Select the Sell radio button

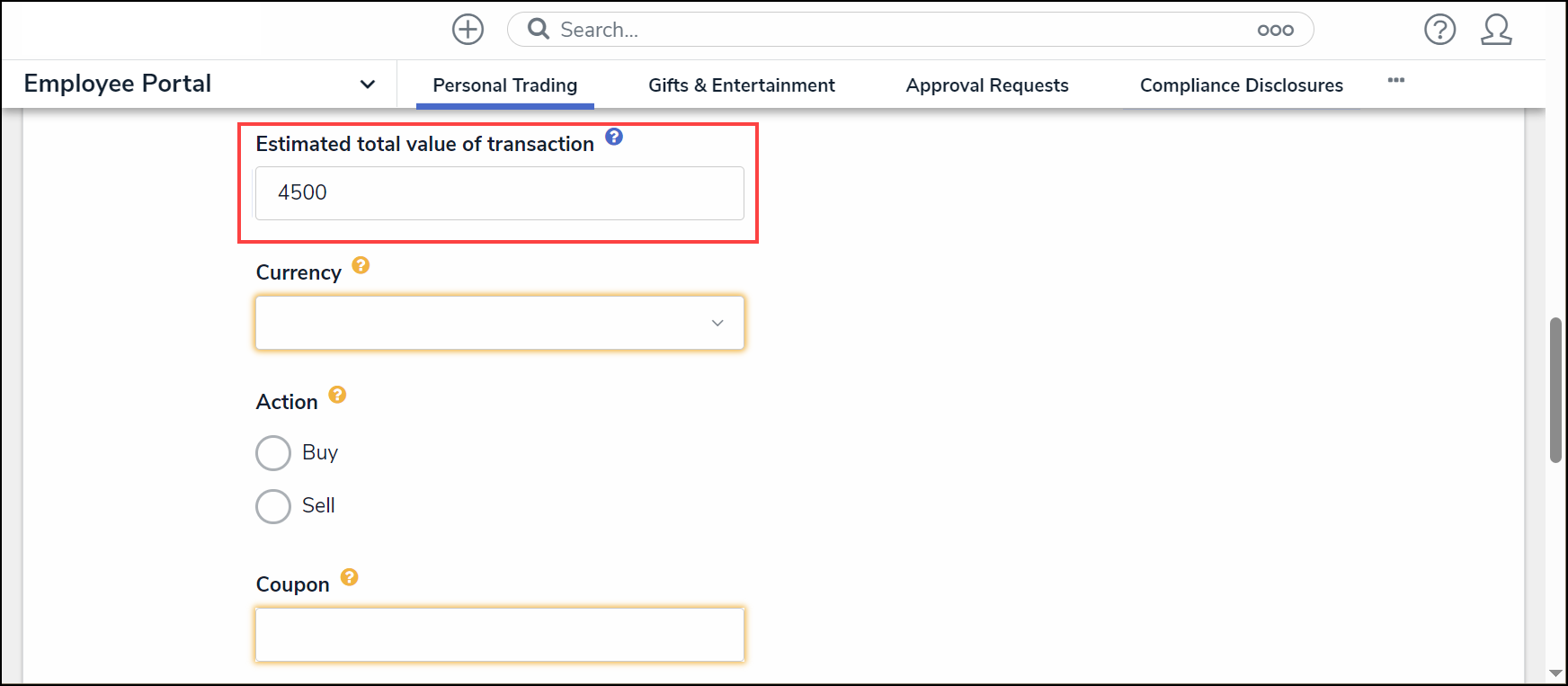click(273, 506)
